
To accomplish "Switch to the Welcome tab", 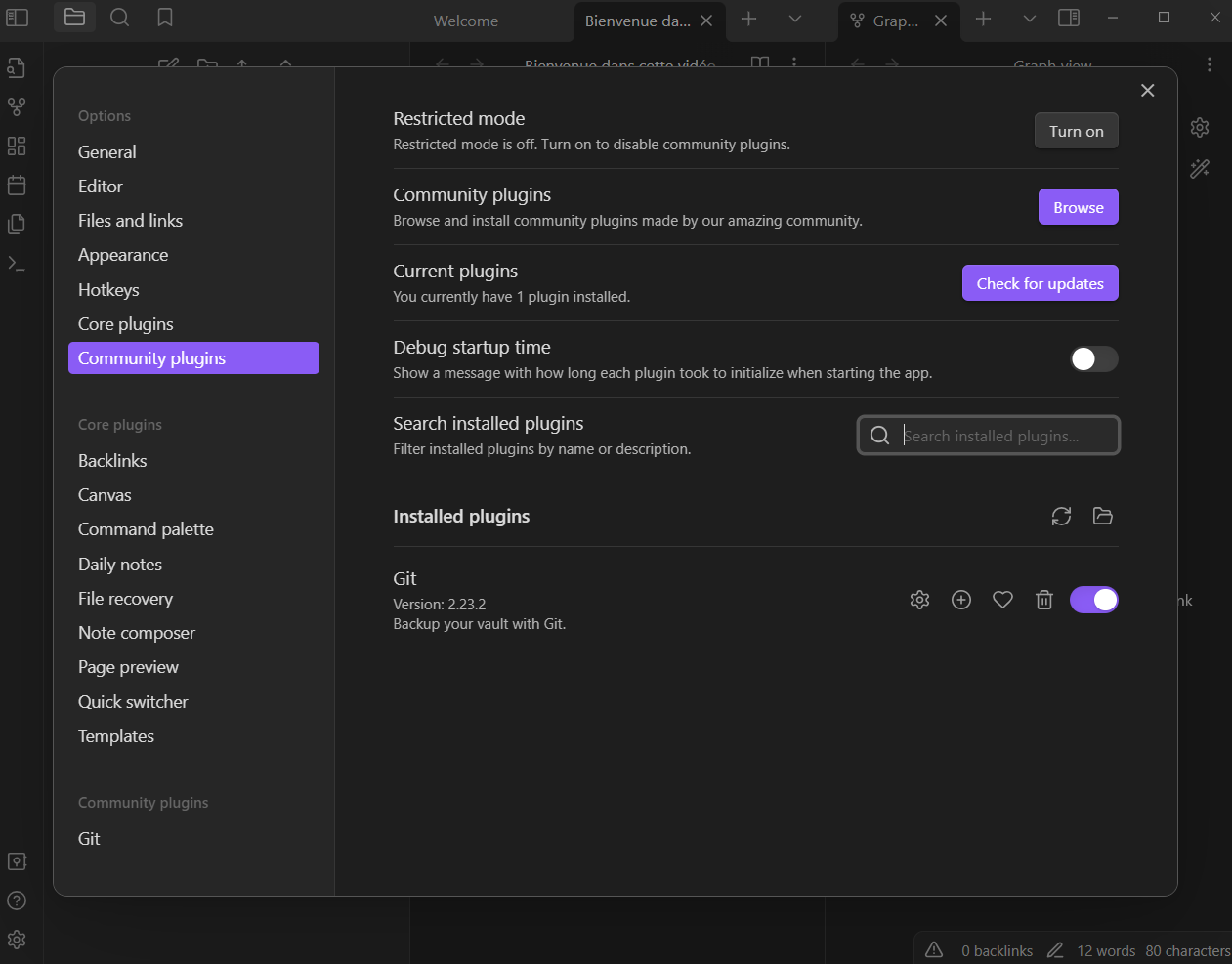I will 466,21.
